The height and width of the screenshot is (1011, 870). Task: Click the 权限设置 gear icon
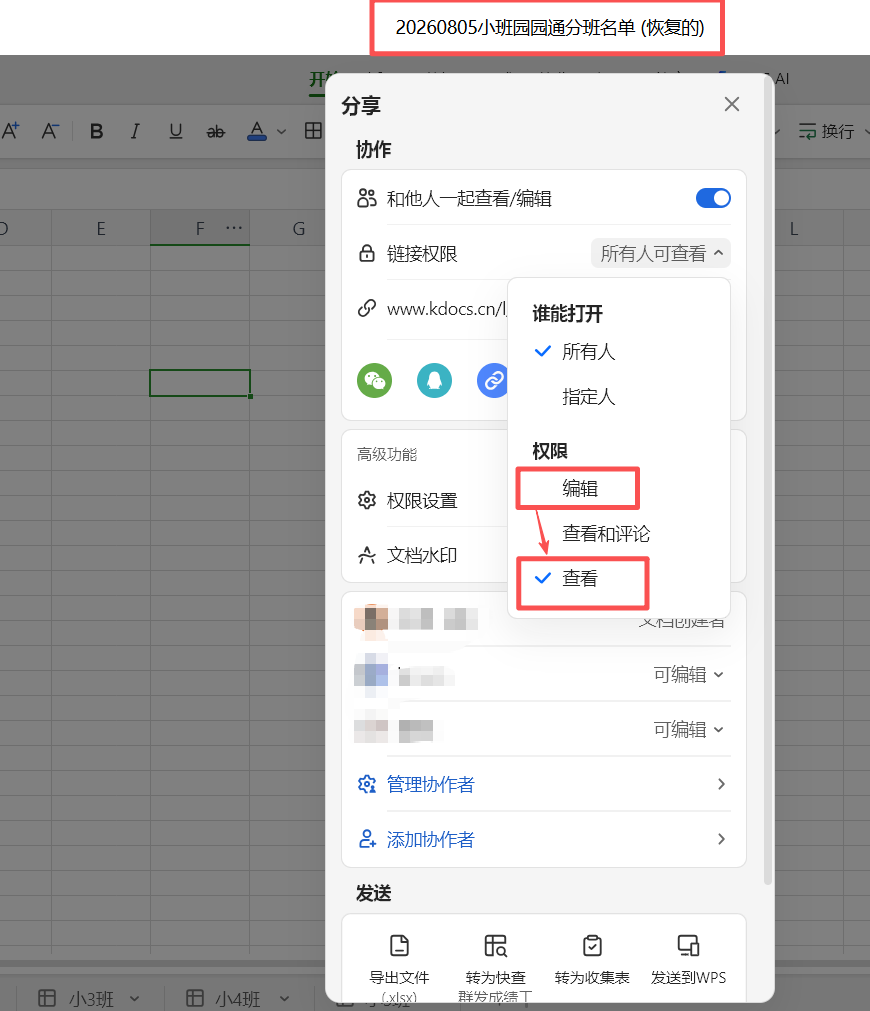(x=367, y=500)
